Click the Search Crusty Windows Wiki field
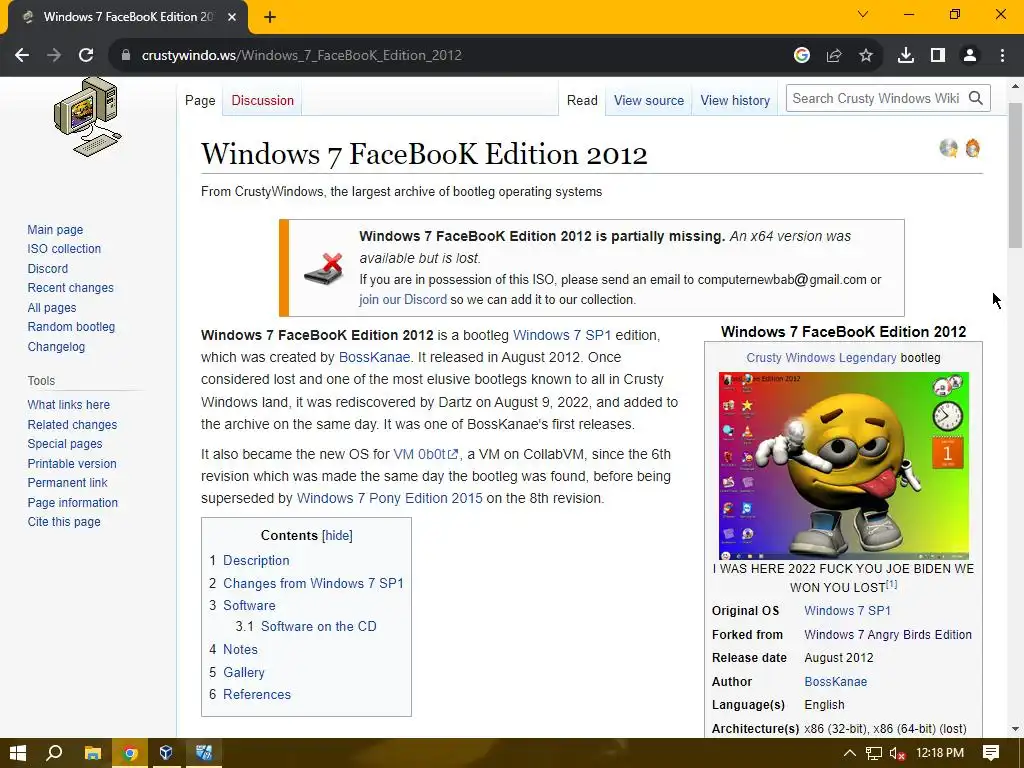Viewport: 1024px width, 768px height. [875, 98]
